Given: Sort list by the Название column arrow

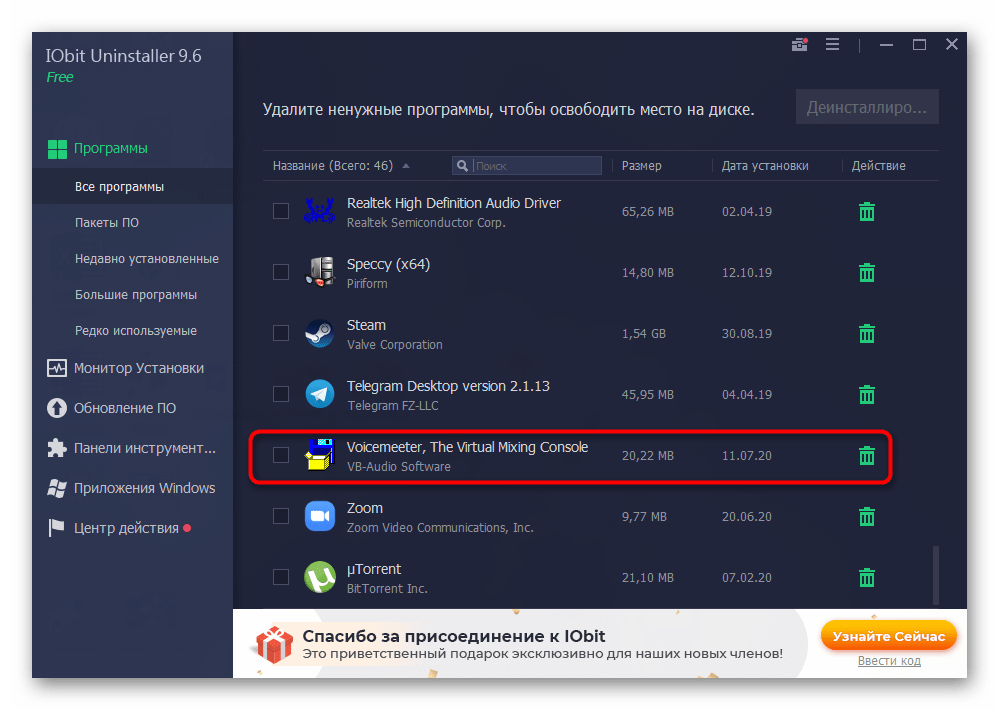Looking at the screenshot, I should [x=405, y=166].
